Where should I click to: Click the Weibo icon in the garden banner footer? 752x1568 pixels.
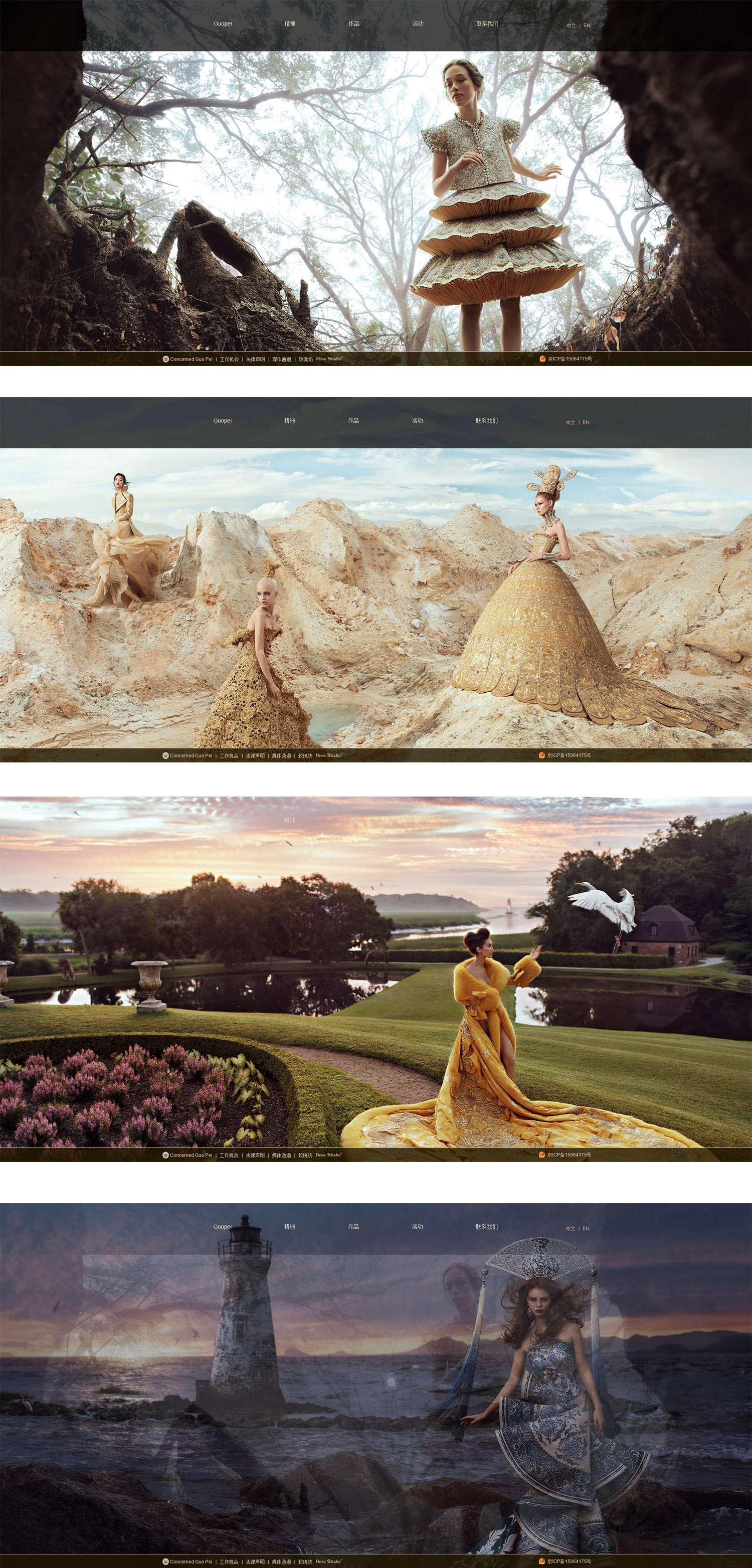[x=165, y=1155]
